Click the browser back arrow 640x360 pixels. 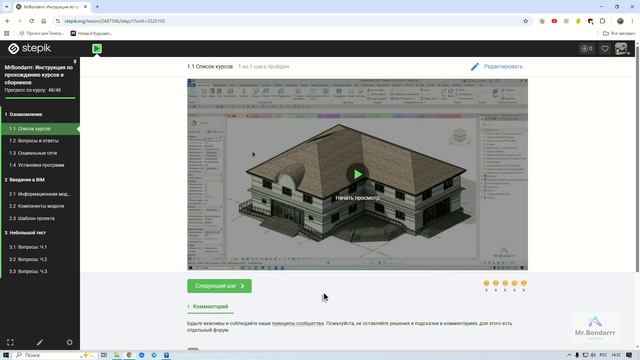pyautogui.click(x=8, y=21)
